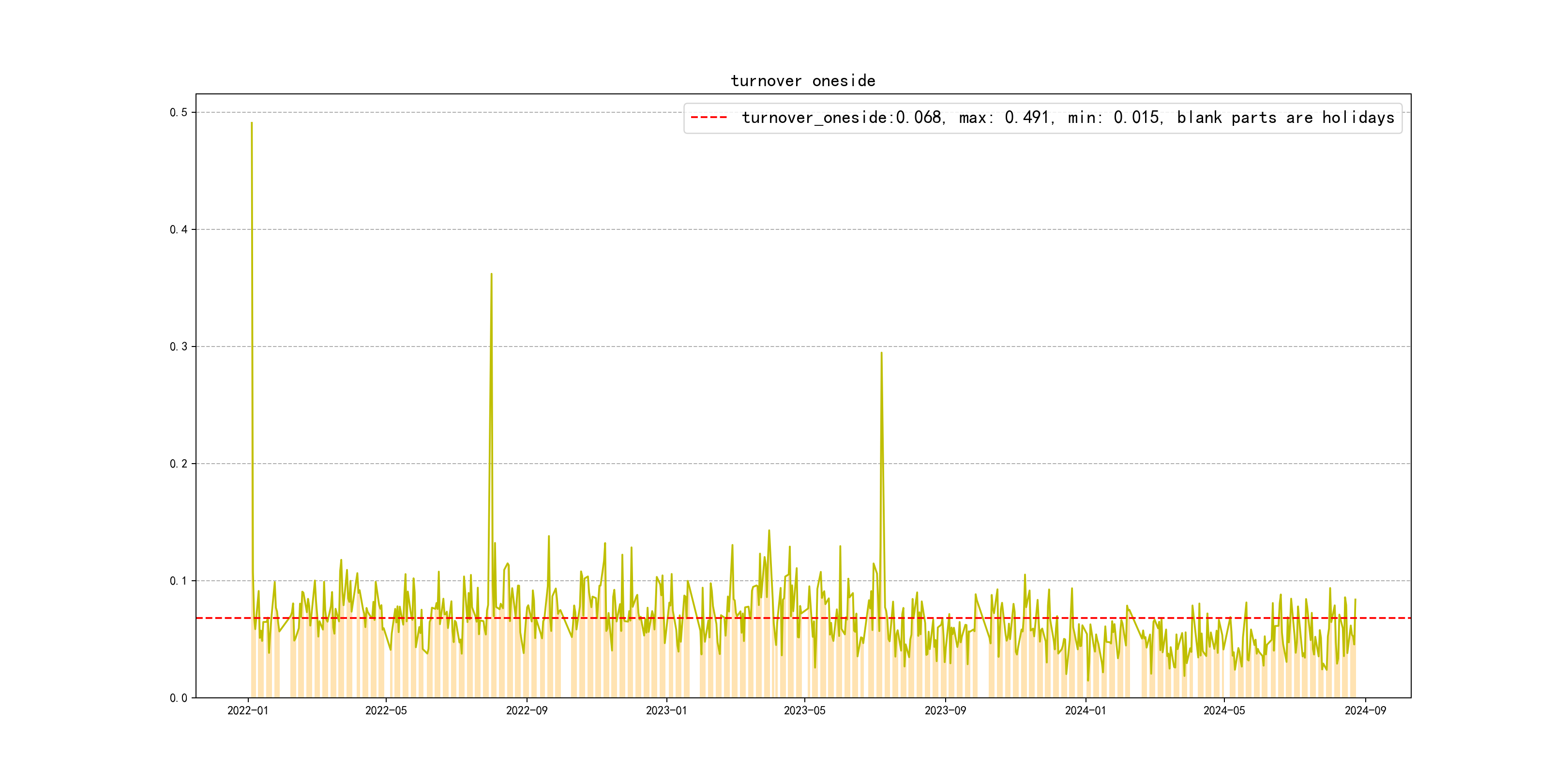Click the tip of the highest spike near 2022-01
Screen dimensions: 1568x784
click(251, 123)
